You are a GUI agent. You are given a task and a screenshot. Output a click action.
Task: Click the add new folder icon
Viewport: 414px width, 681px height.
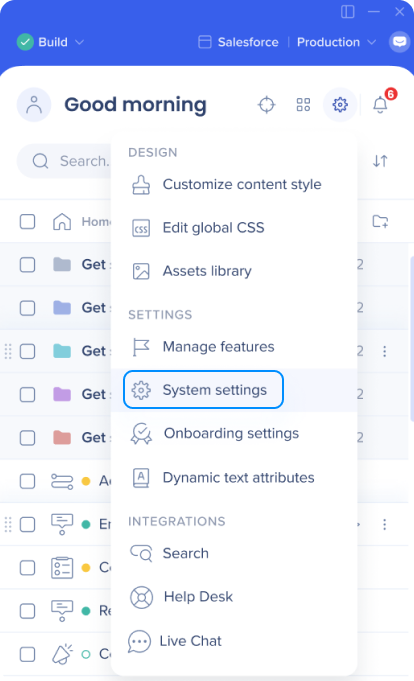381,221
